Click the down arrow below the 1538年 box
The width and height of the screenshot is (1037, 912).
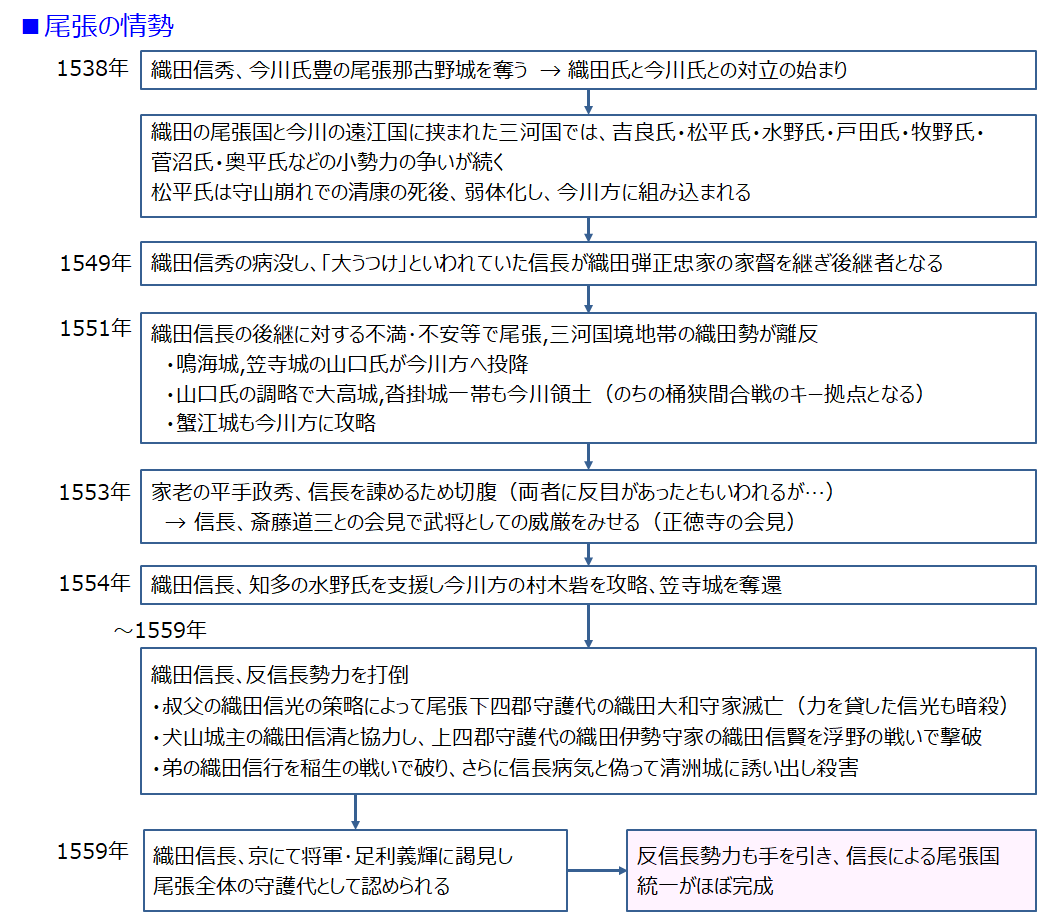tap(588, 100)
